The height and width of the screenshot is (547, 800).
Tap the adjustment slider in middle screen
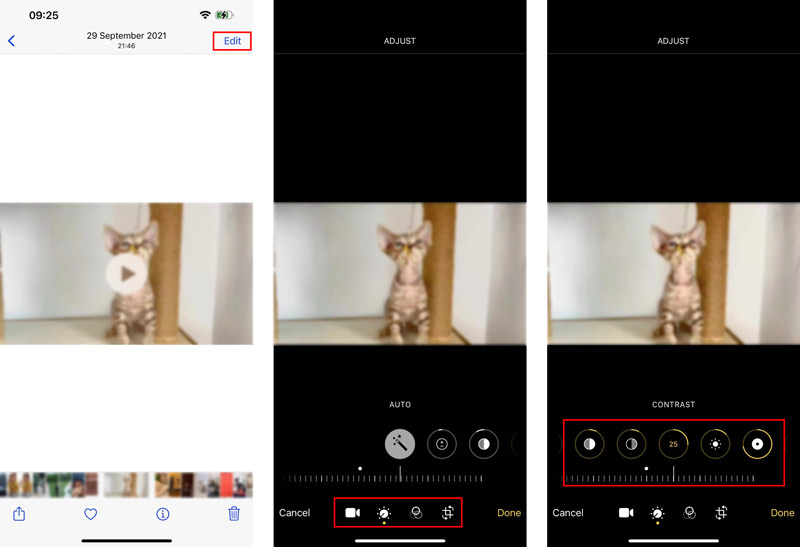tap(383, 476)
